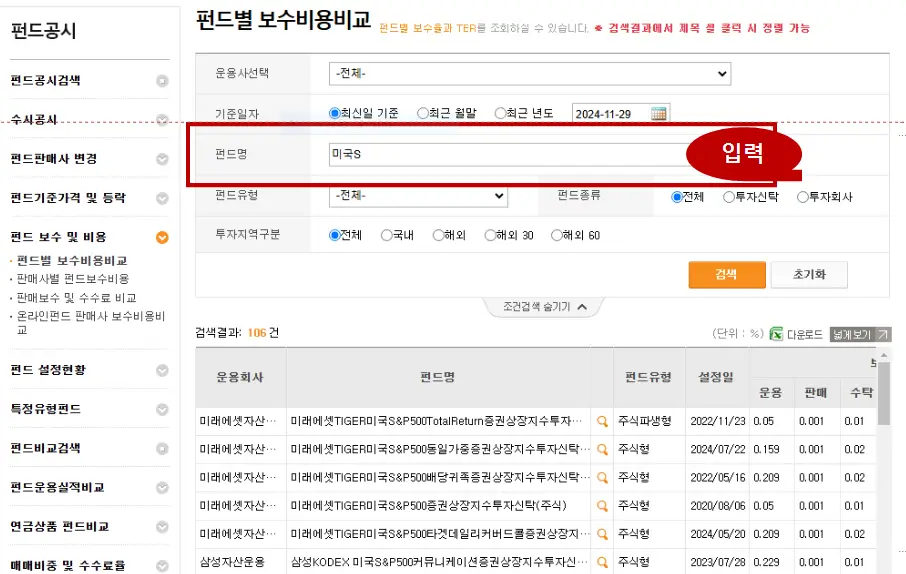Expand 펀드비교검색 arrow icon
The image size is (906, 574).
point(162,449)
